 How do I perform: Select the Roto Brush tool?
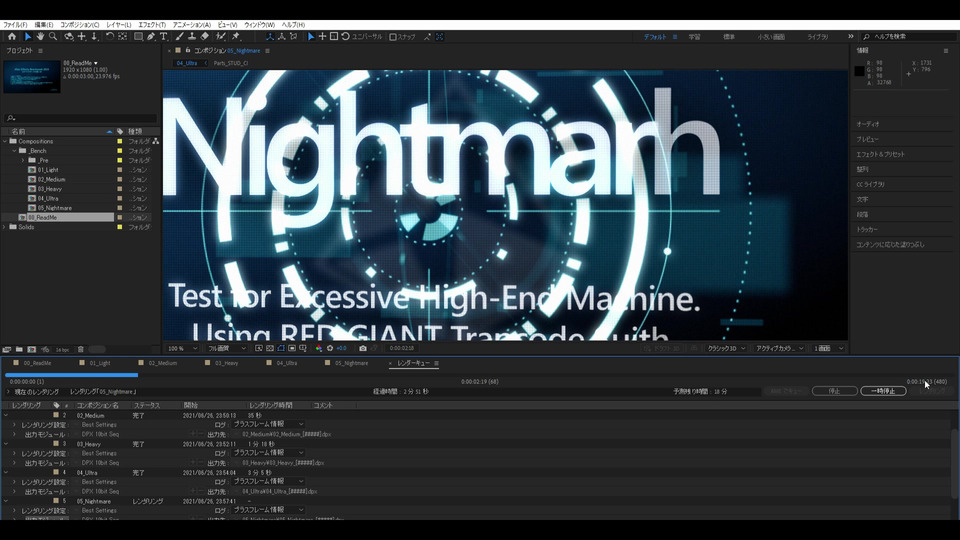pos(221,37)
